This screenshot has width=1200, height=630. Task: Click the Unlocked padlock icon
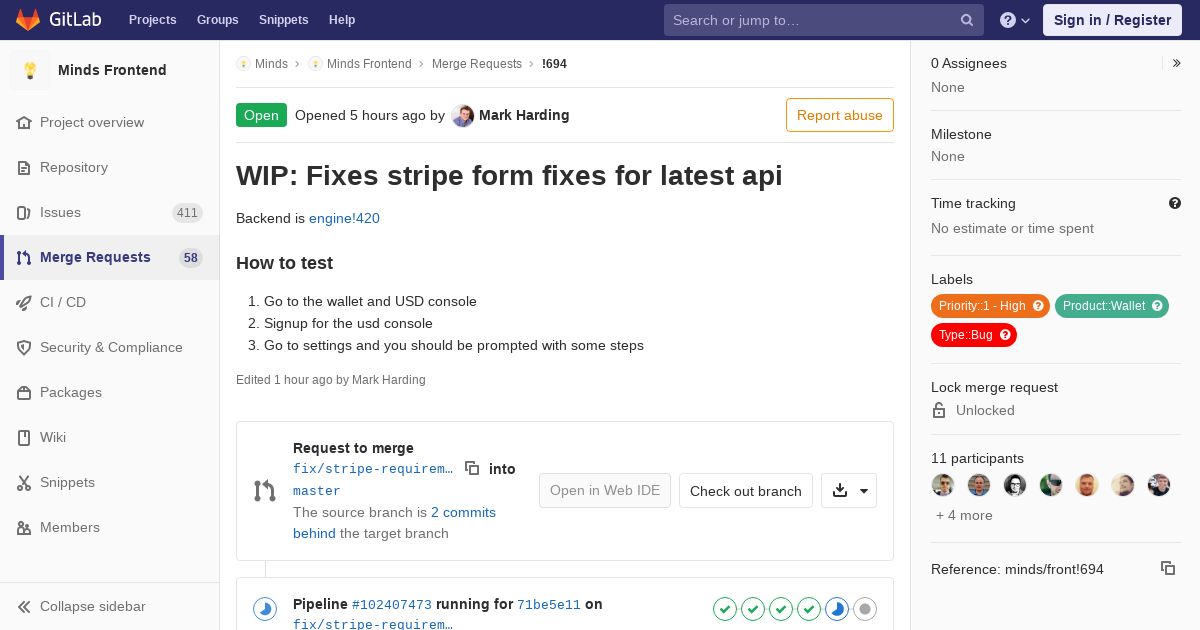[x=939, y=410]
